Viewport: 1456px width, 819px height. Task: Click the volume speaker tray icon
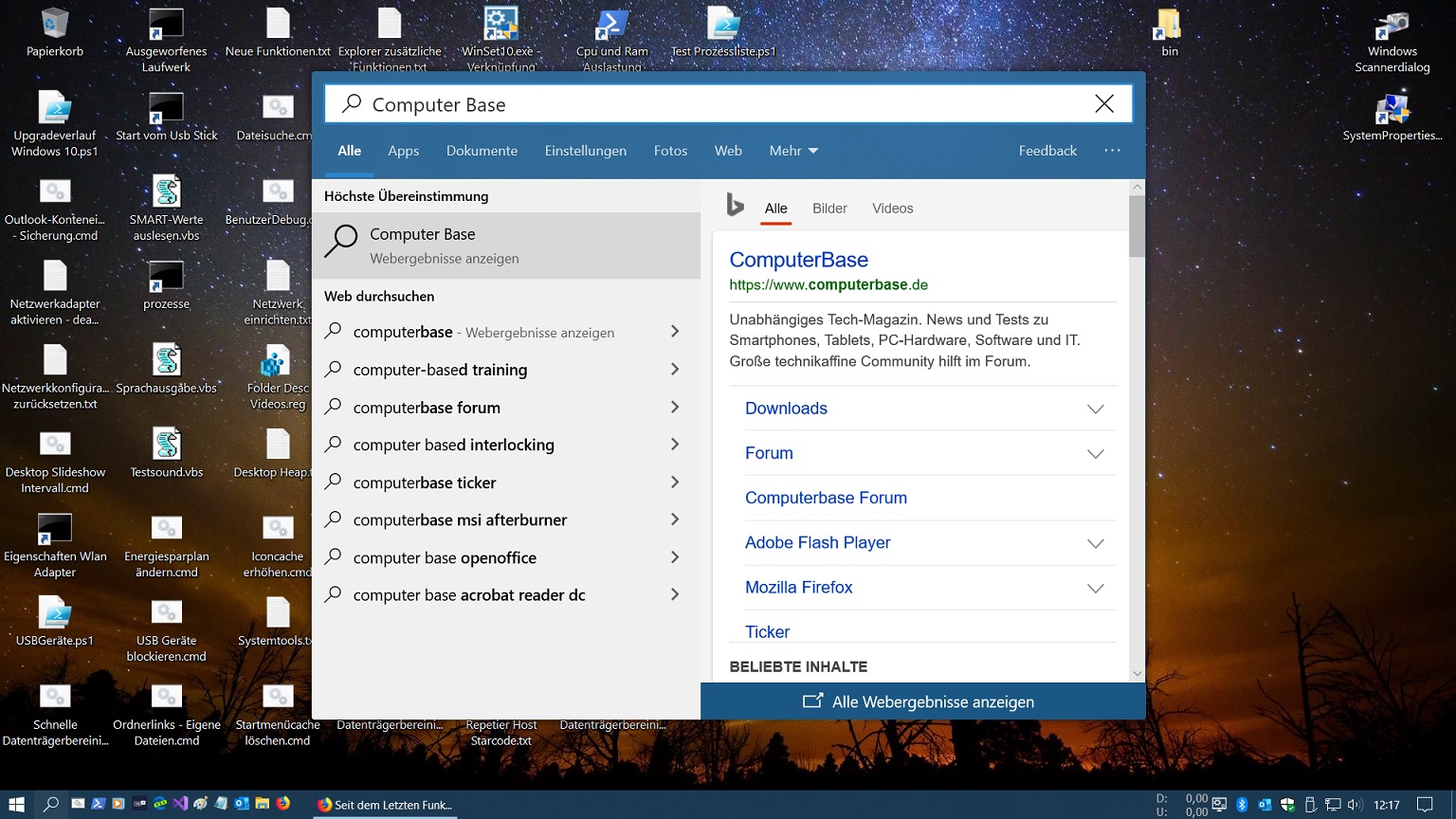pos(1355,805)
